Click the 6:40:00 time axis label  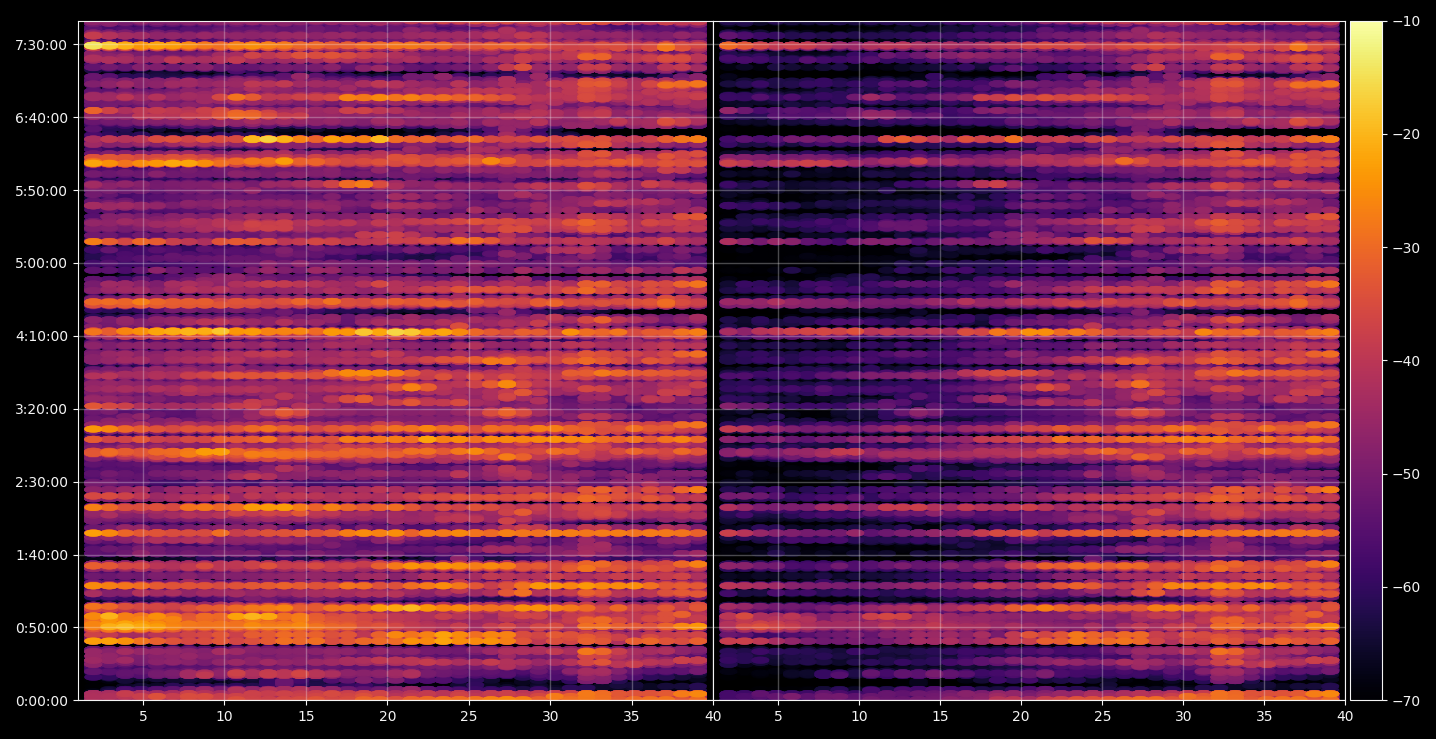point(41,117)
